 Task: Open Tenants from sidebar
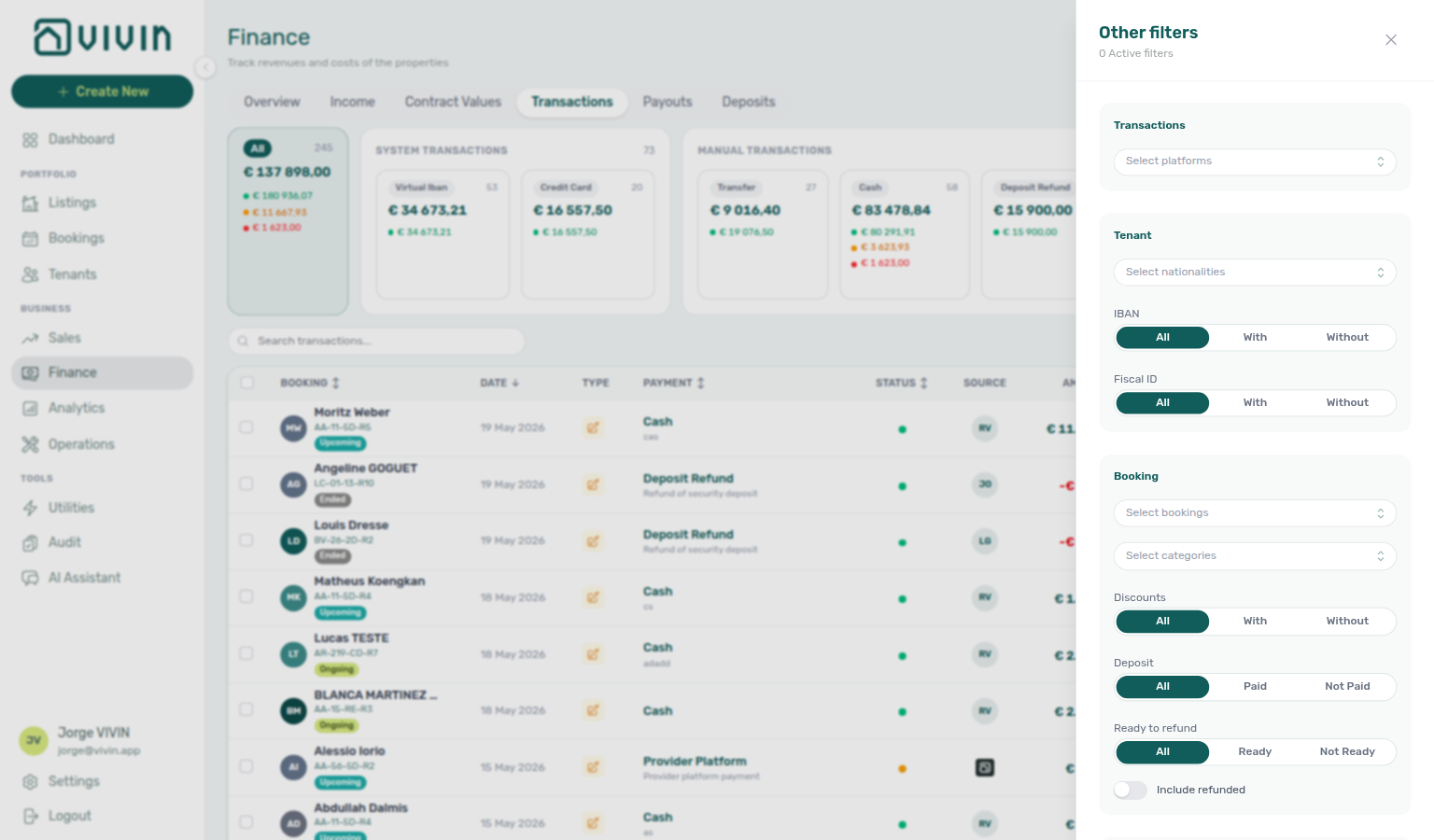(x=103, y=274)
